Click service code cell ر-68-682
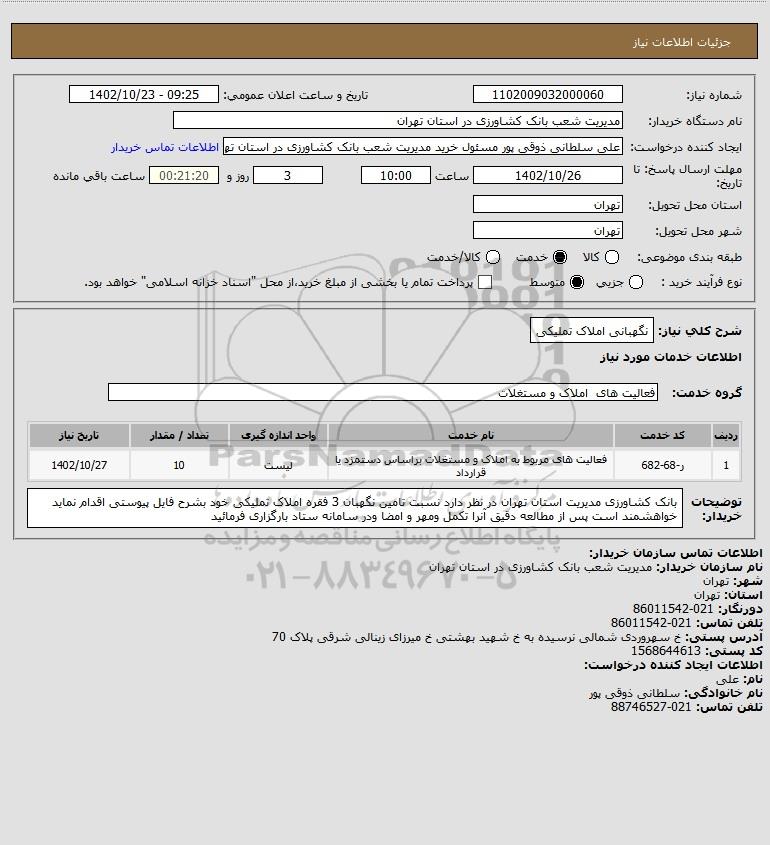This screenshot has height=845, width=770. pos(662,465)
